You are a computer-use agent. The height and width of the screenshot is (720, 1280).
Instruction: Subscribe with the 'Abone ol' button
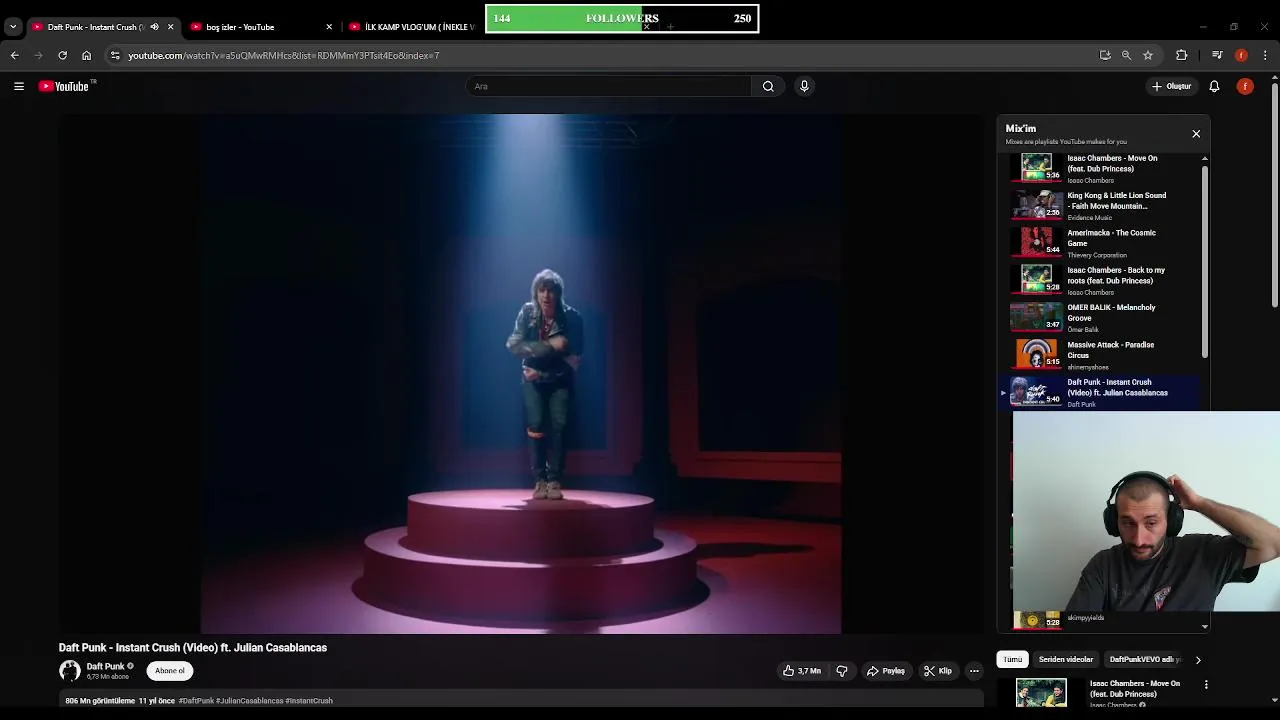click(x=170, y=671)
